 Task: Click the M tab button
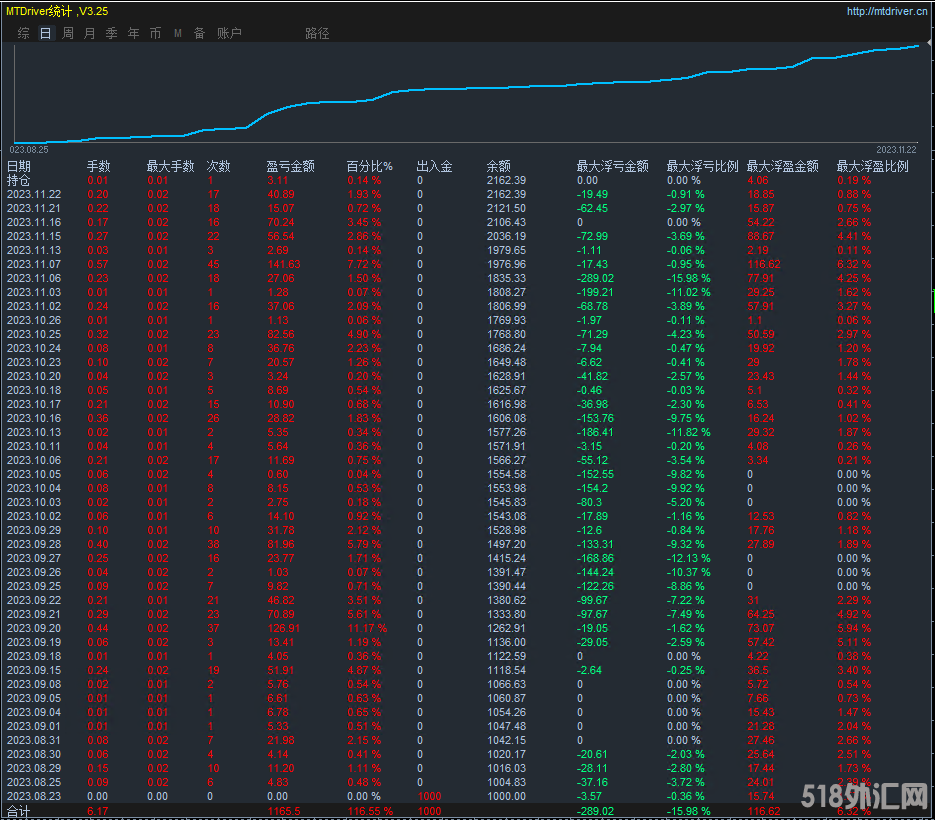coord(178,33)
